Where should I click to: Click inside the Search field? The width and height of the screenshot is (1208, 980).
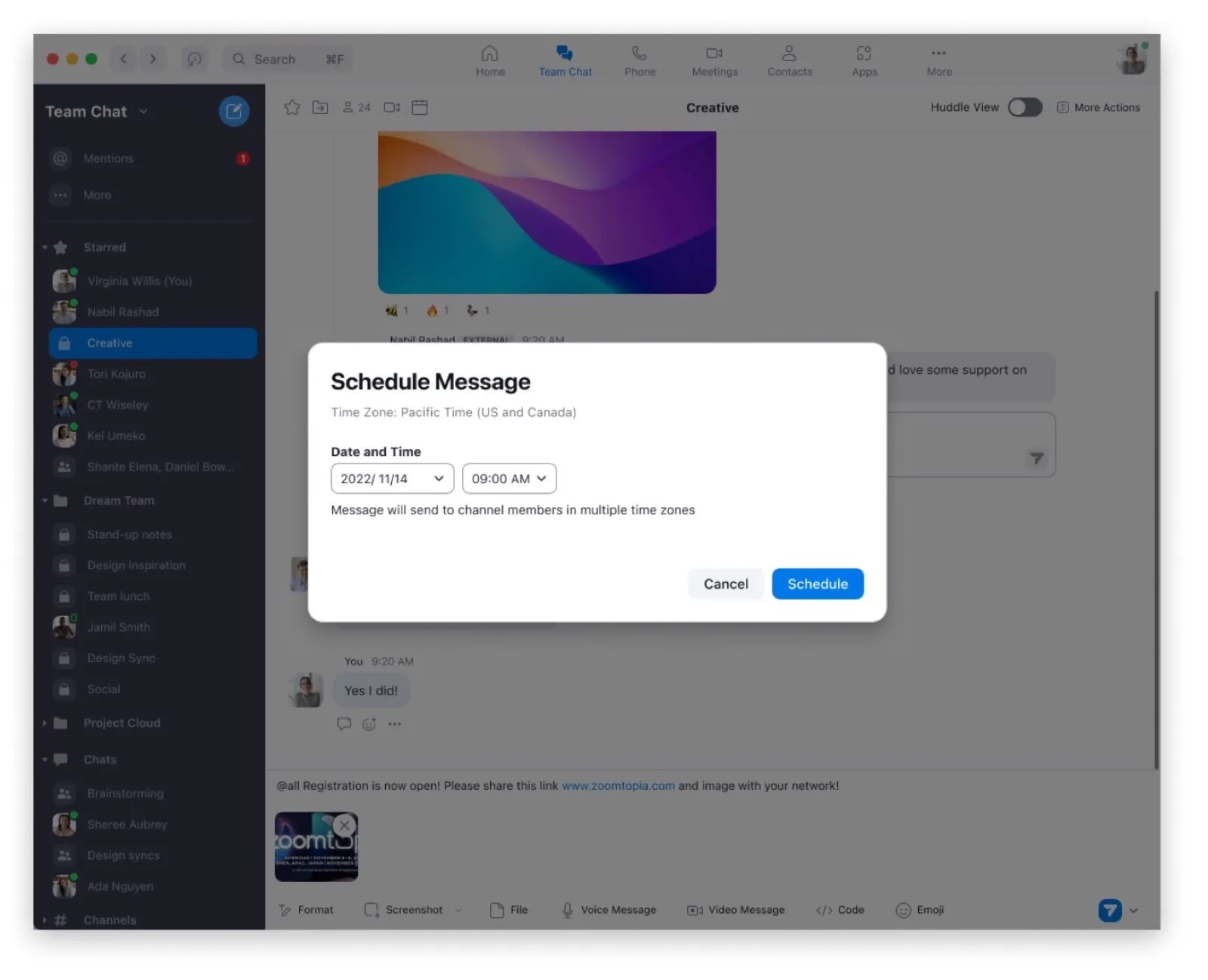point(287,59)
